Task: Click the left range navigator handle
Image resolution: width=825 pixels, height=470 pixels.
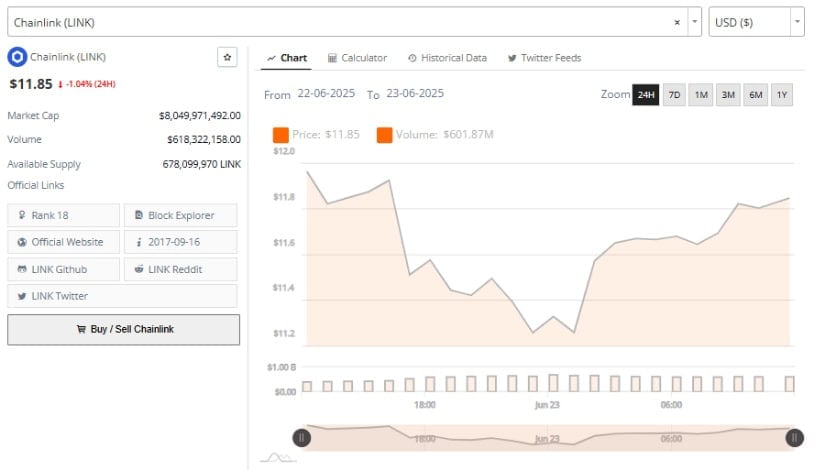Action: 301,438
